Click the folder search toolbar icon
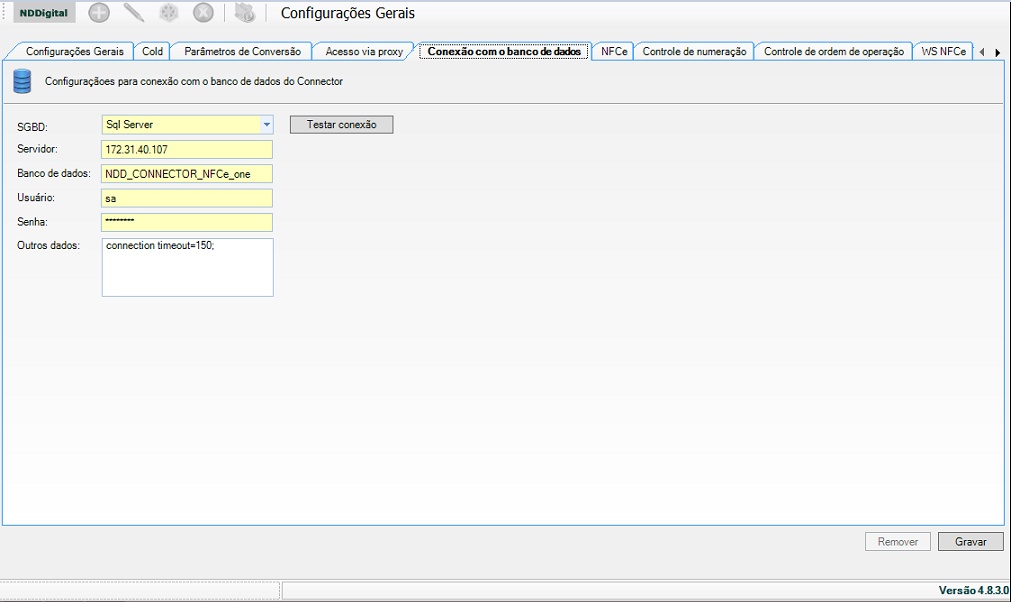1011x602 pixels. (x=245, y=13)
